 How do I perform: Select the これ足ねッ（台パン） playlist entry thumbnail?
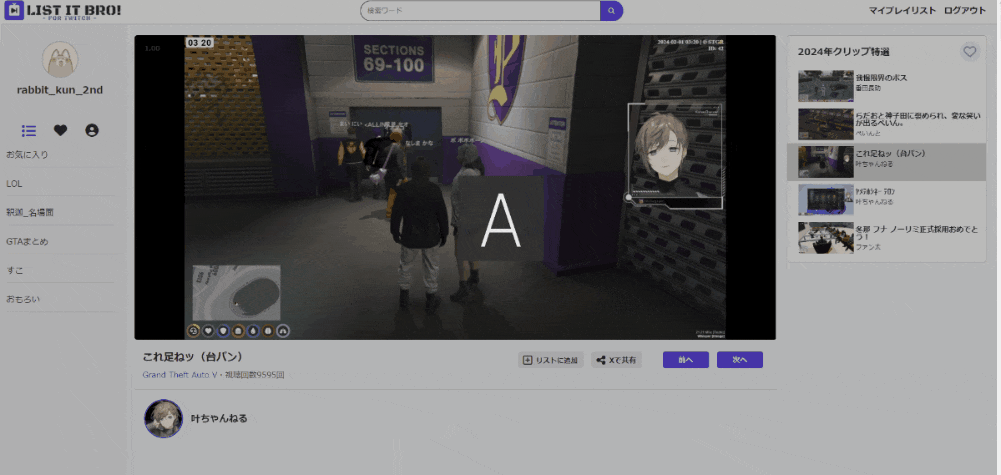click(825, 162)
